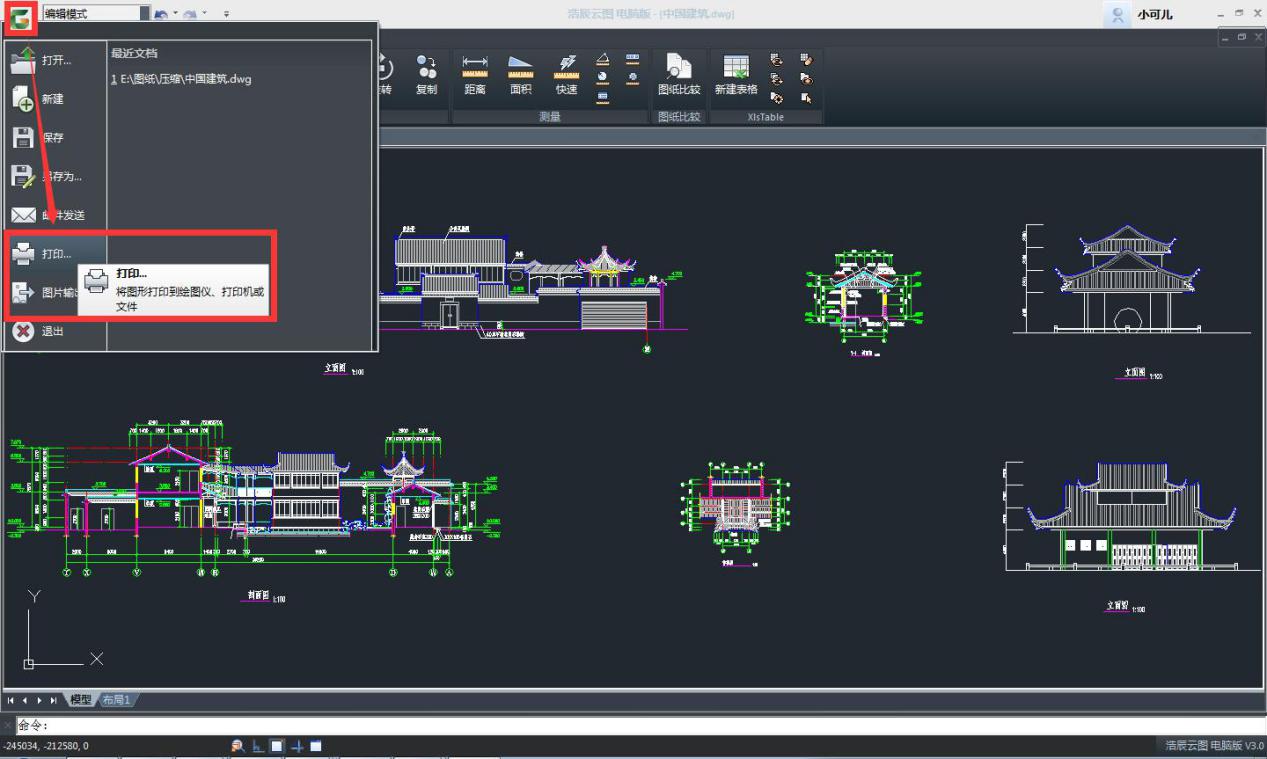Expand the undo history dropdown arrow
The image size is (1267, 759).
[175, 14]
